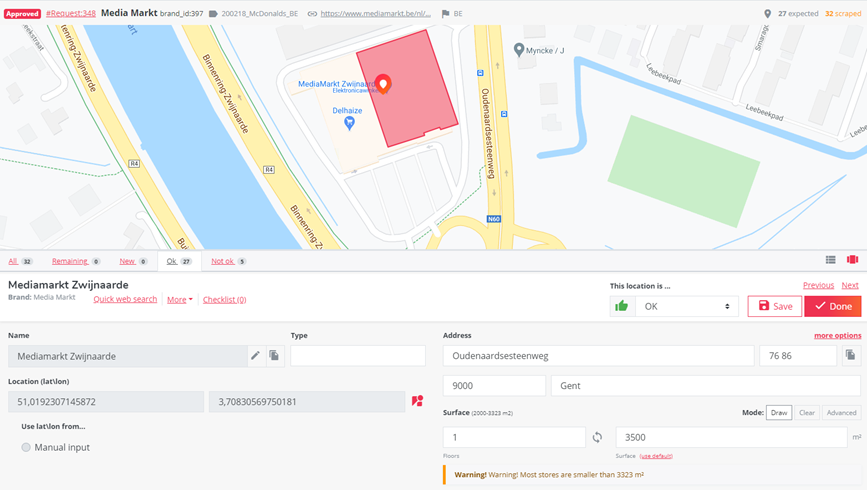Image resolution: width=867 pixels, height=490 pixels.
Task: Open the New tab
Action: point(133,261)
